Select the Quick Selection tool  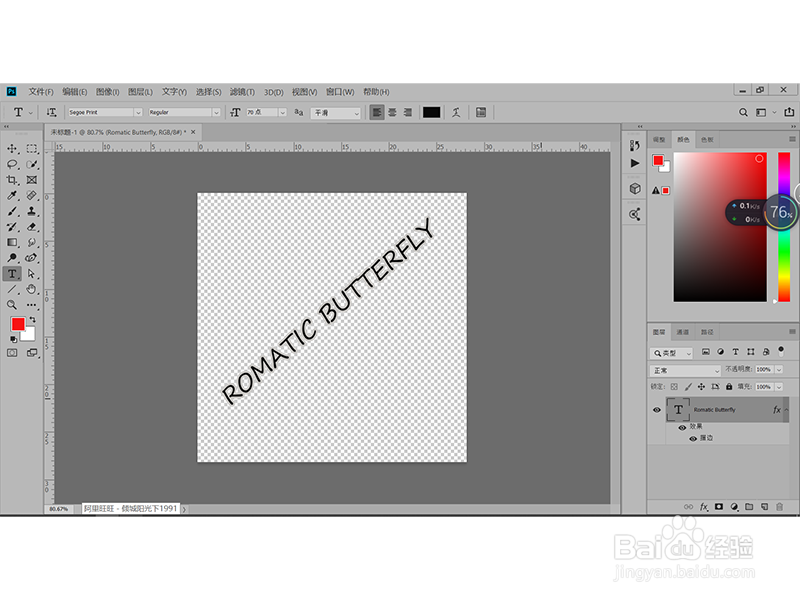coord(32,164)
